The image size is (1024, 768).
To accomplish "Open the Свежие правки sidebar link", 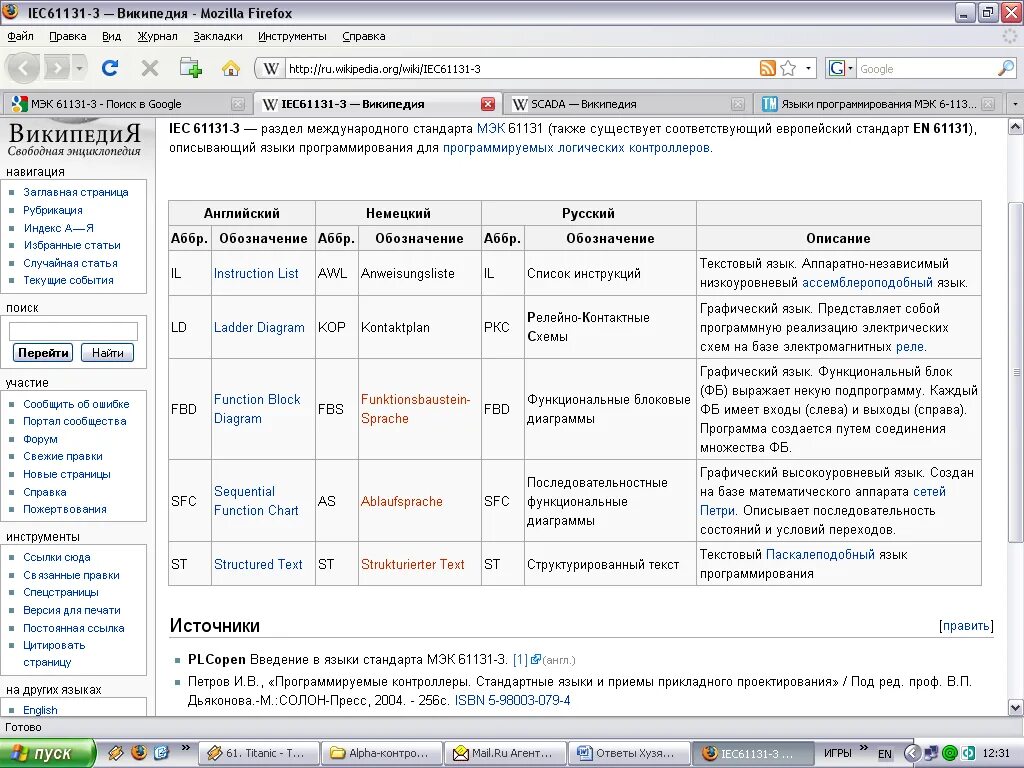I will [63, 456].
